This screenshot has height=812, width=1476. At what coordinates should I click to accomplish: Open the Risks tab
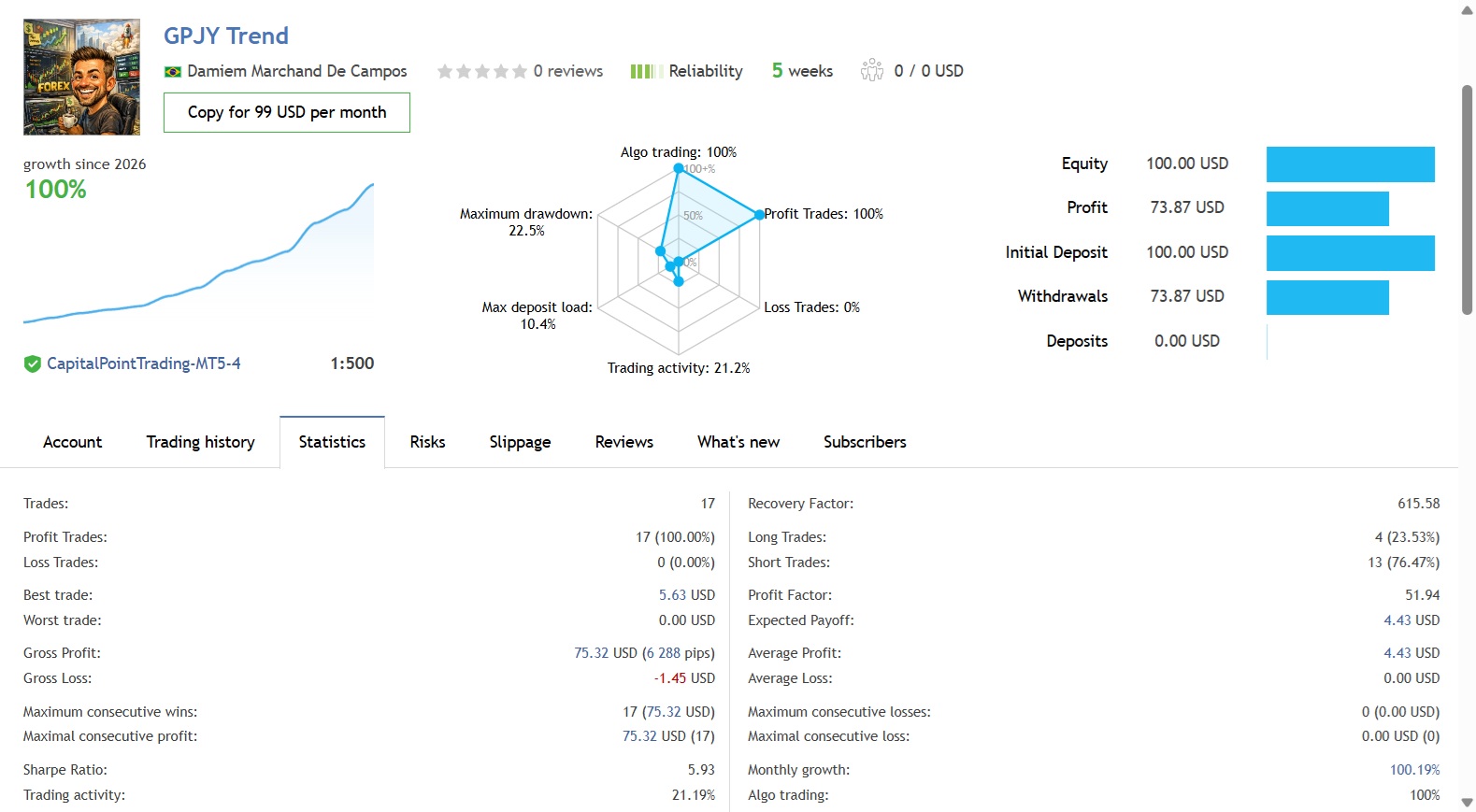click(x=427, y=442)
